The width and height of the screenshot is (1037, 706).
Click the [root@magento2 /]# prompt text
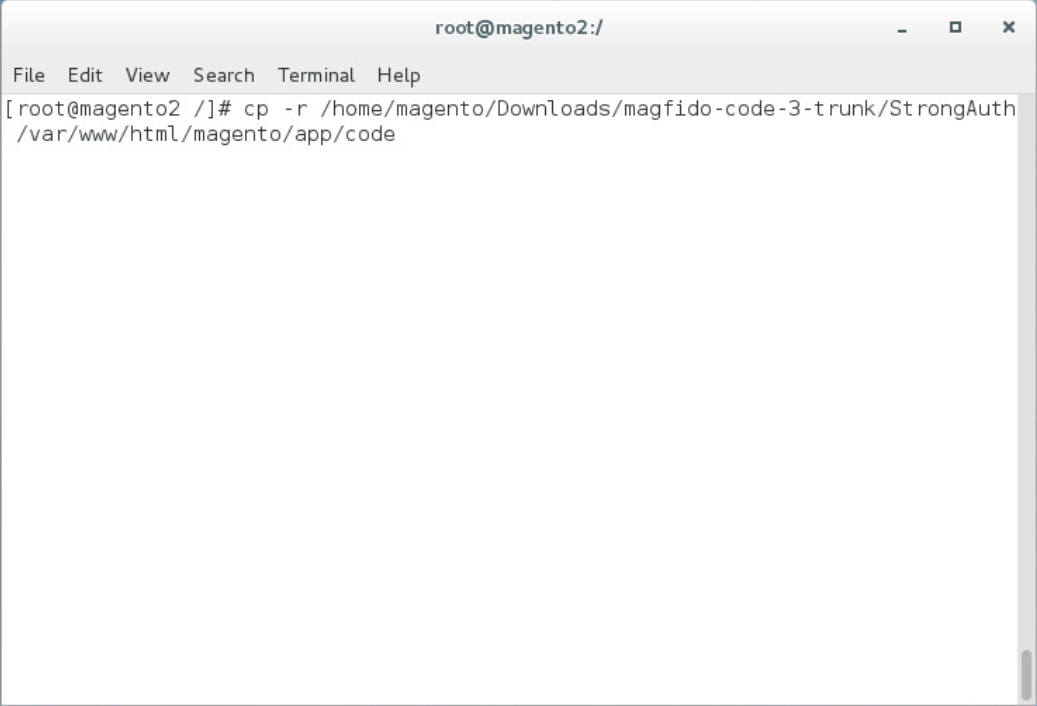tap(118, 108)
